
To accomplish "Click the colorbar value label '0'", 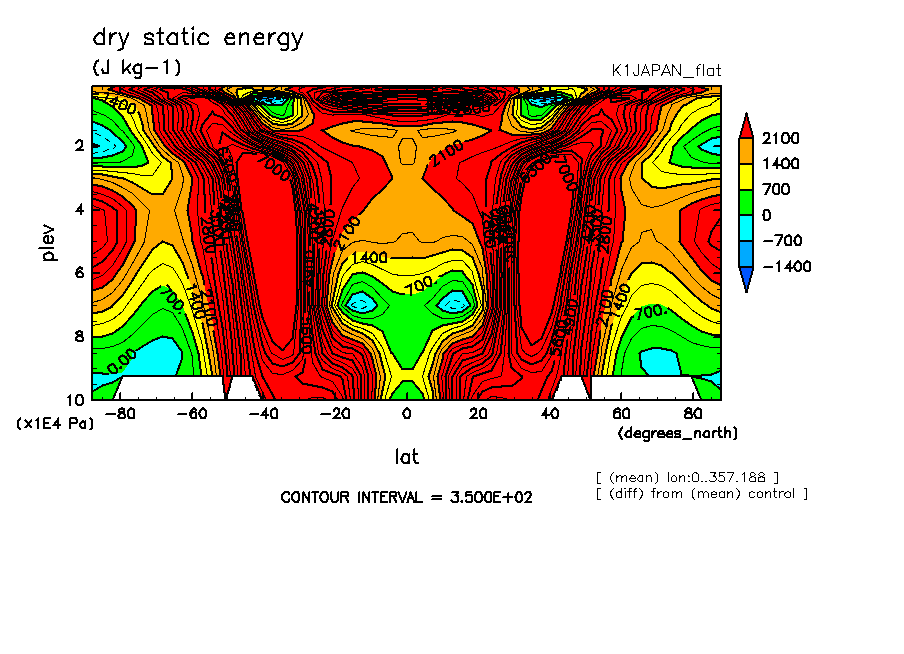I will (766, 215).
